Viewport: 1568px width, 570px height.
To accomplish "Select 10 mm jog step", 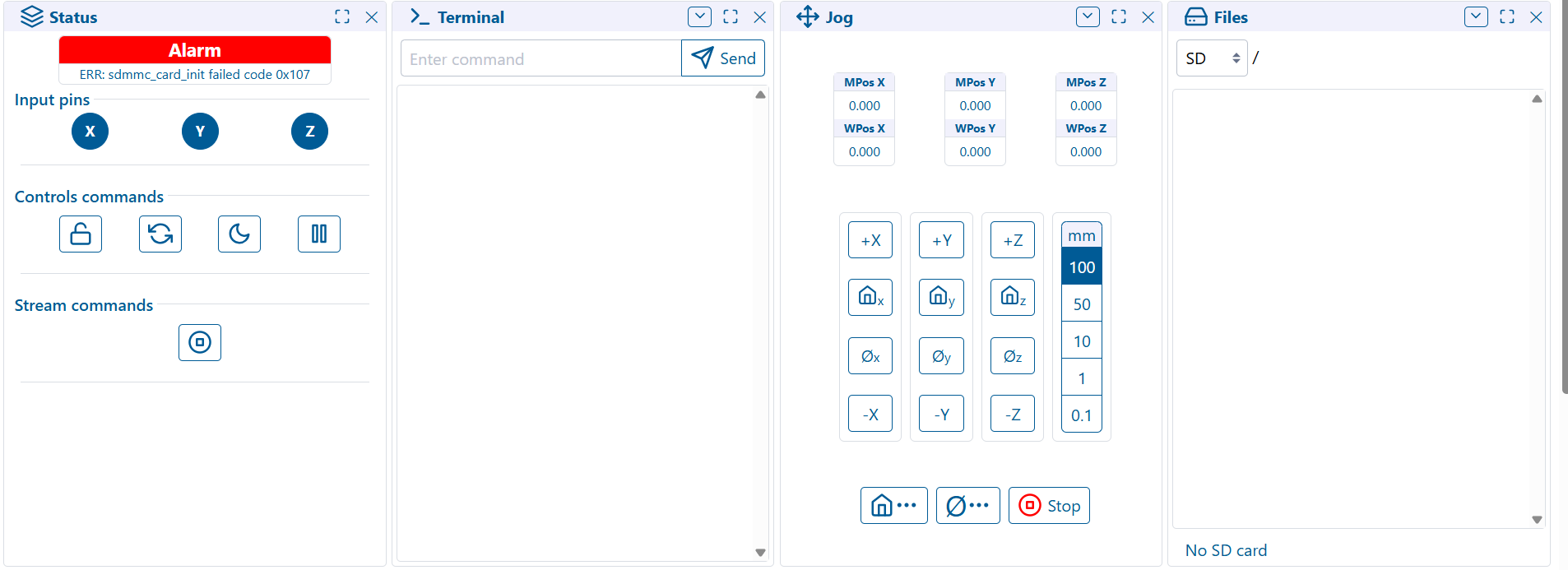I will point(1082,341).
